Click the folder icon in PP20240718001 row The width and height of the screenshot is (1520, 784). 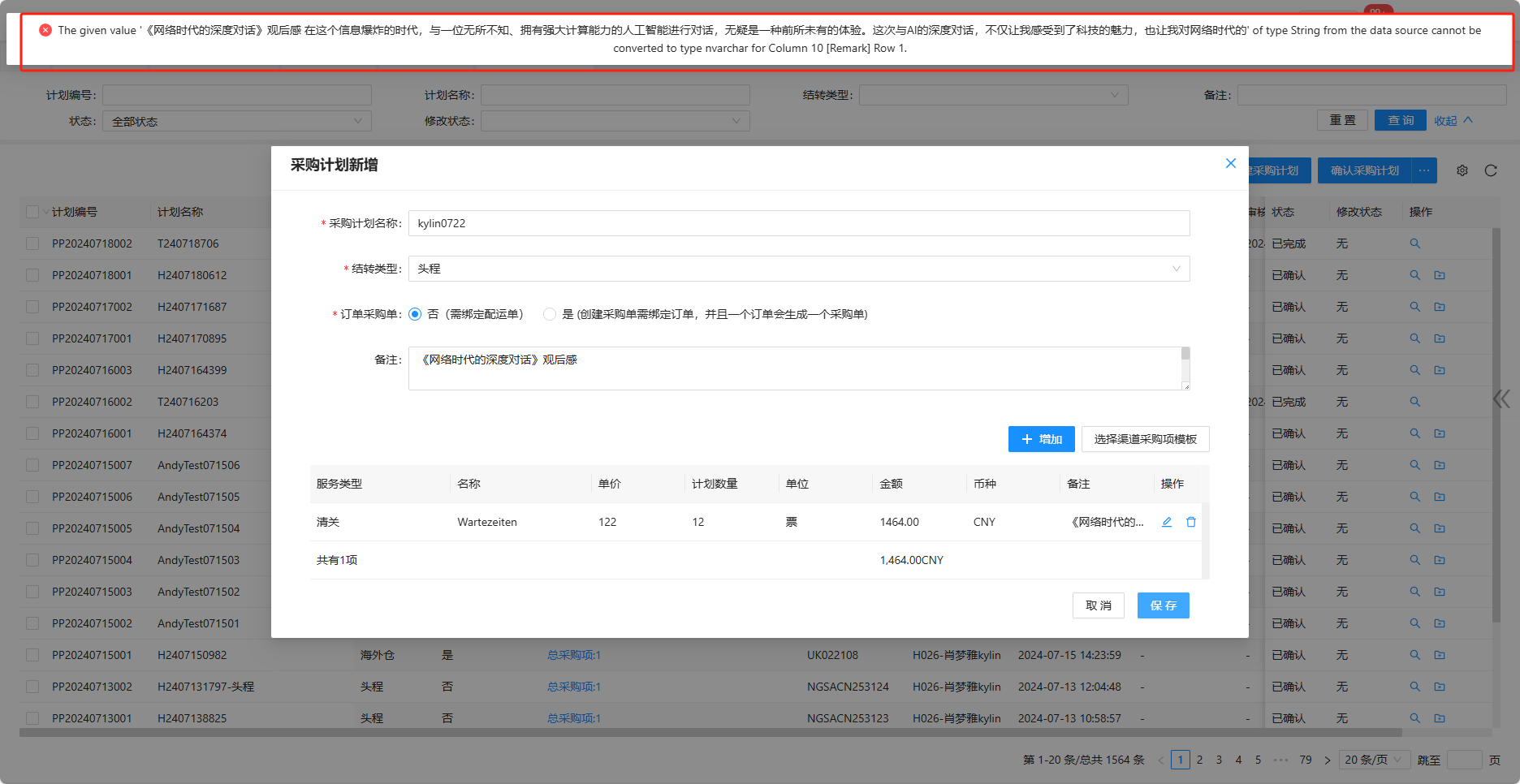click(x=1440, y=275)
